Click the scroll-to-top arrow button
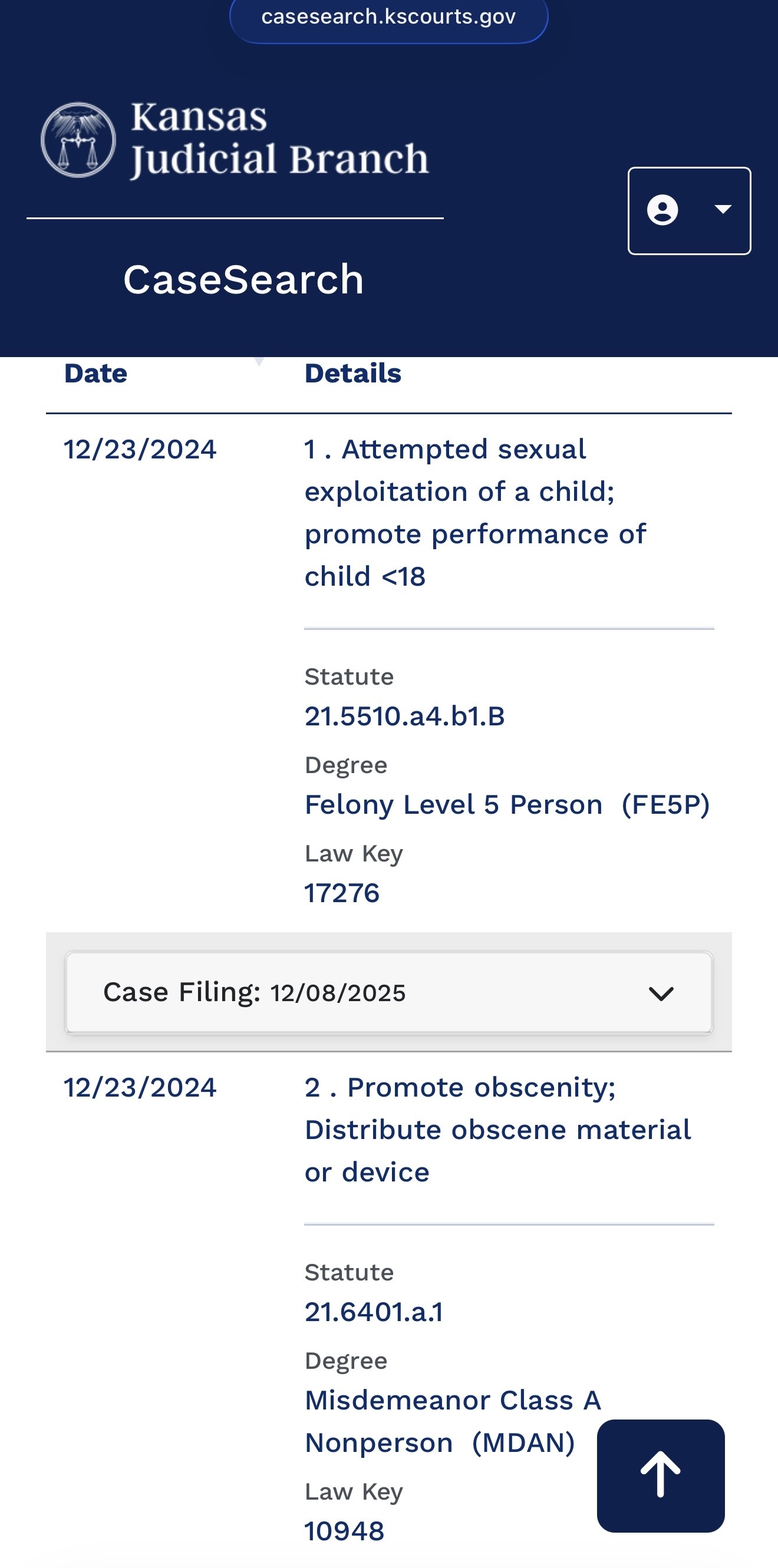Screen dimensions: 778x1568 coord(661,1475)
